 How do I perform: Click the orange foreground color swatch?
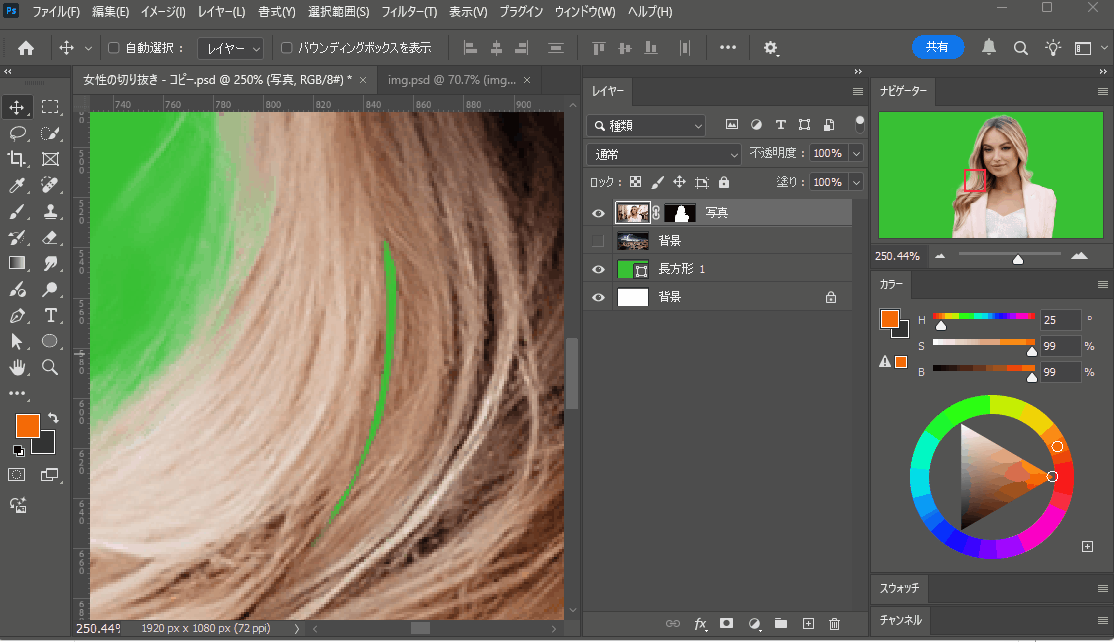(27, 425)
